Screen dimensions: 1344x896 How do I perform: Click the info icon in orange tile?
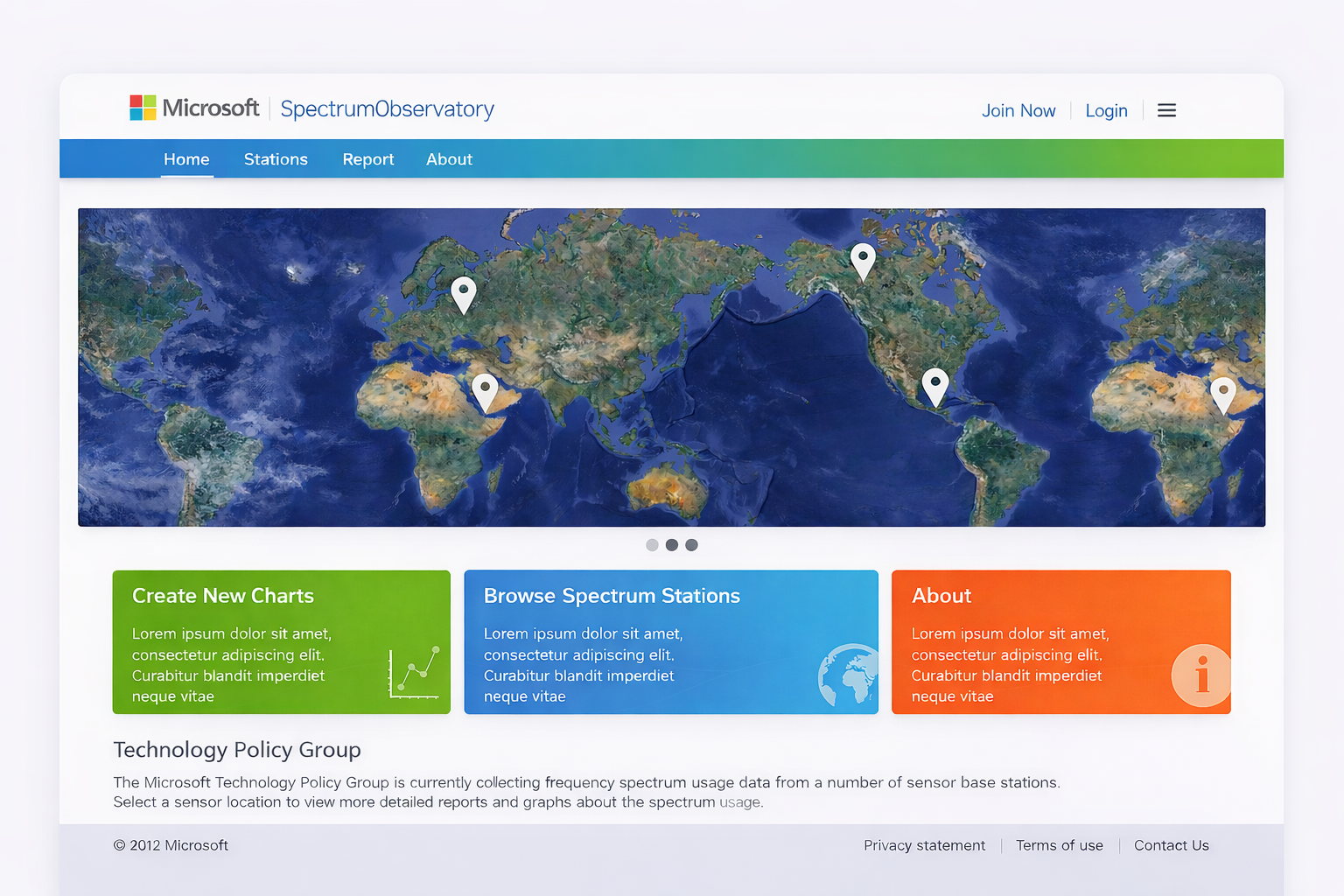coord(1201,675)
